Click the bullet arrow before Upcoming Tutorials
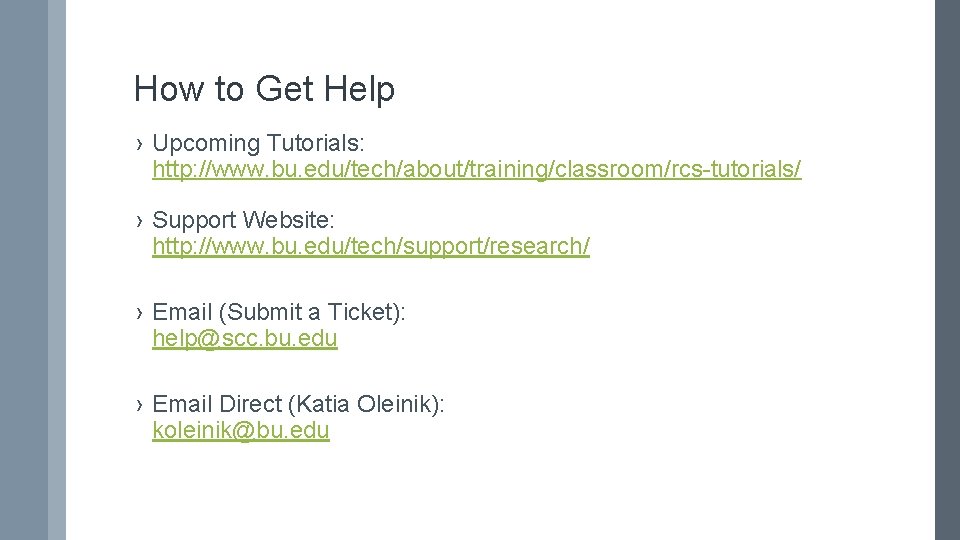The width and height of the screenshot is (960, 540). click(140, 144)
